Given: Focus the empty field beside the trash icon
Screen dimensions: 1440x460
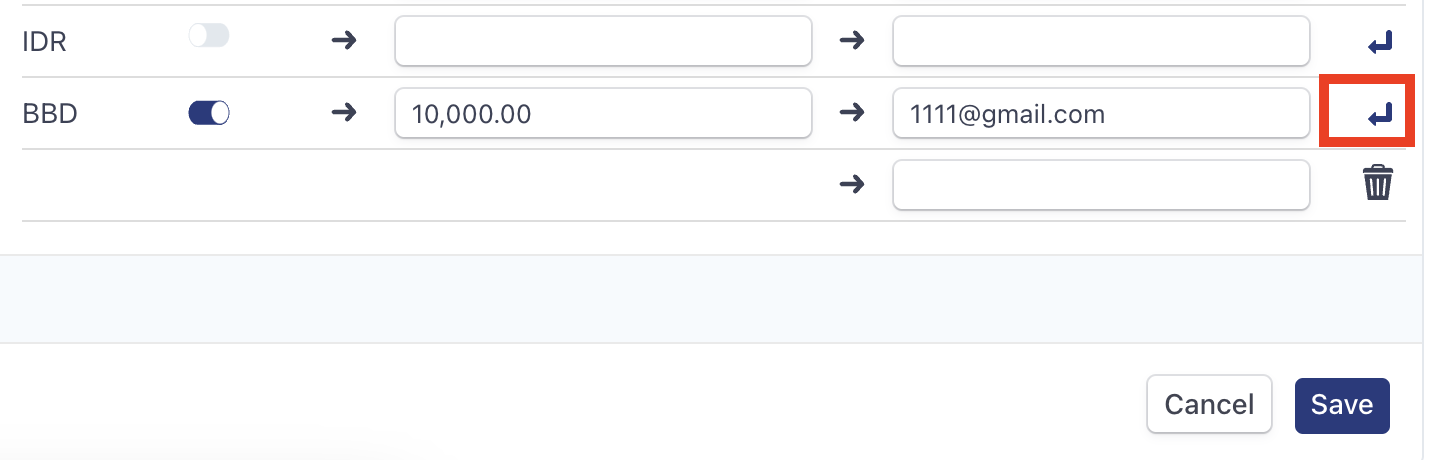Looking at the screenshot, I should 1101,185.
